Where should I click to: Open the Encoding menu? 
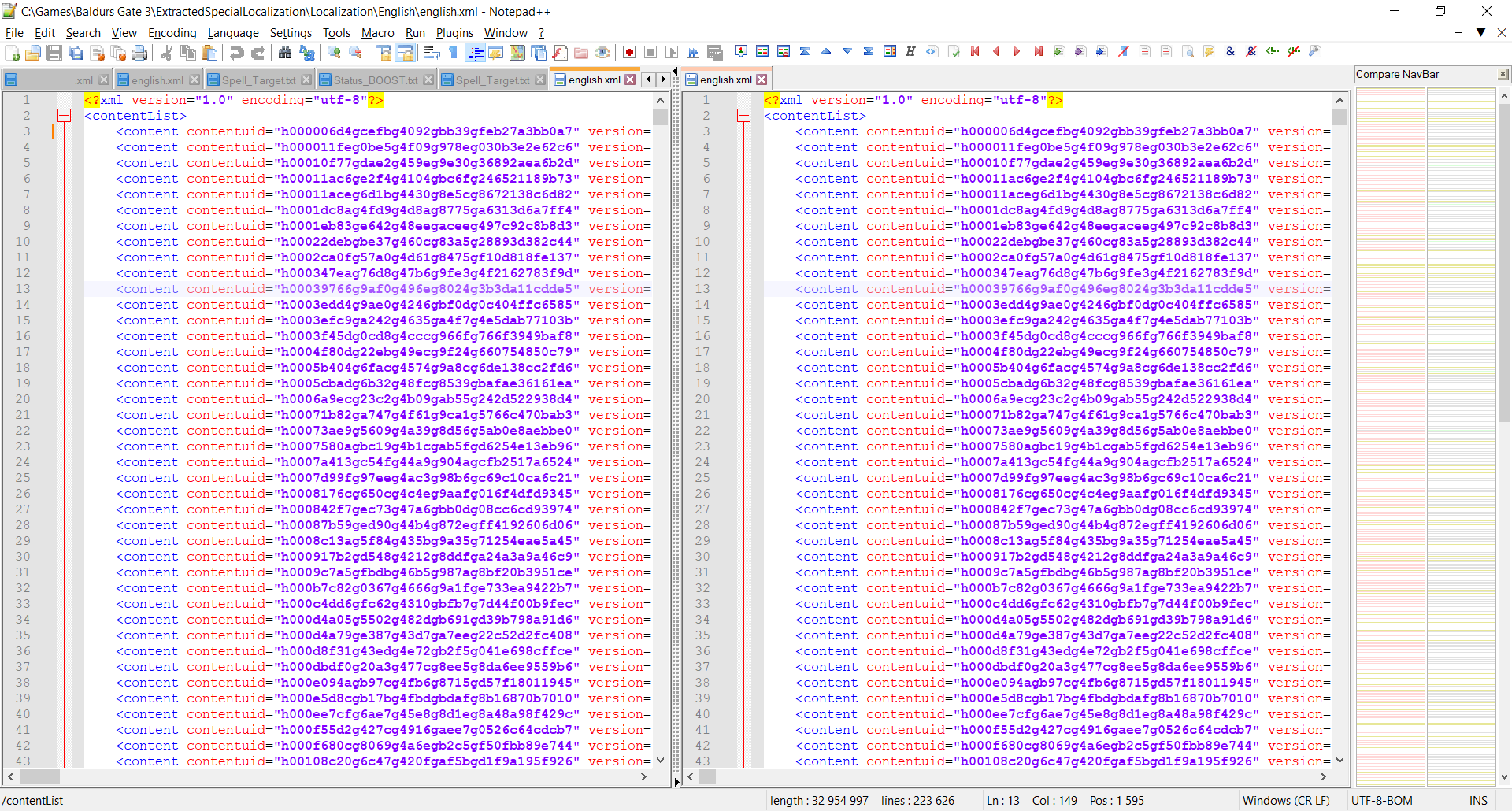click(172, 32)
